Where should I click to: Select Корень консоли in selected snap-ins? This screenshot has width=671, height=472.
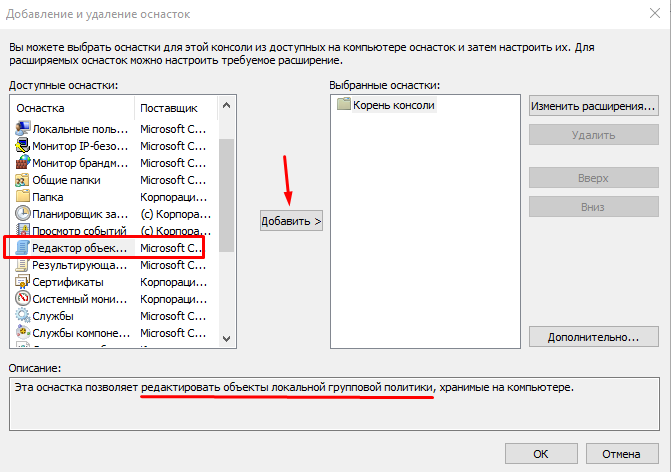point(394,105)
